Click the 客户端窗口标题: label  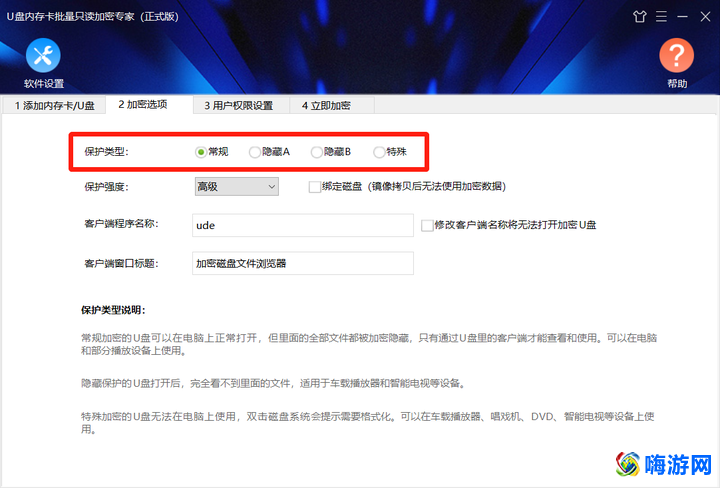point(122,264)
